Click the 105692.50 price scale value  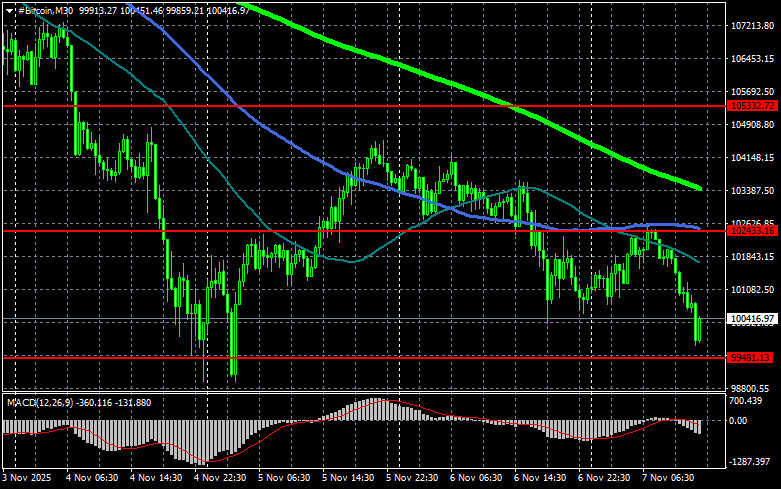coord(752,92)
